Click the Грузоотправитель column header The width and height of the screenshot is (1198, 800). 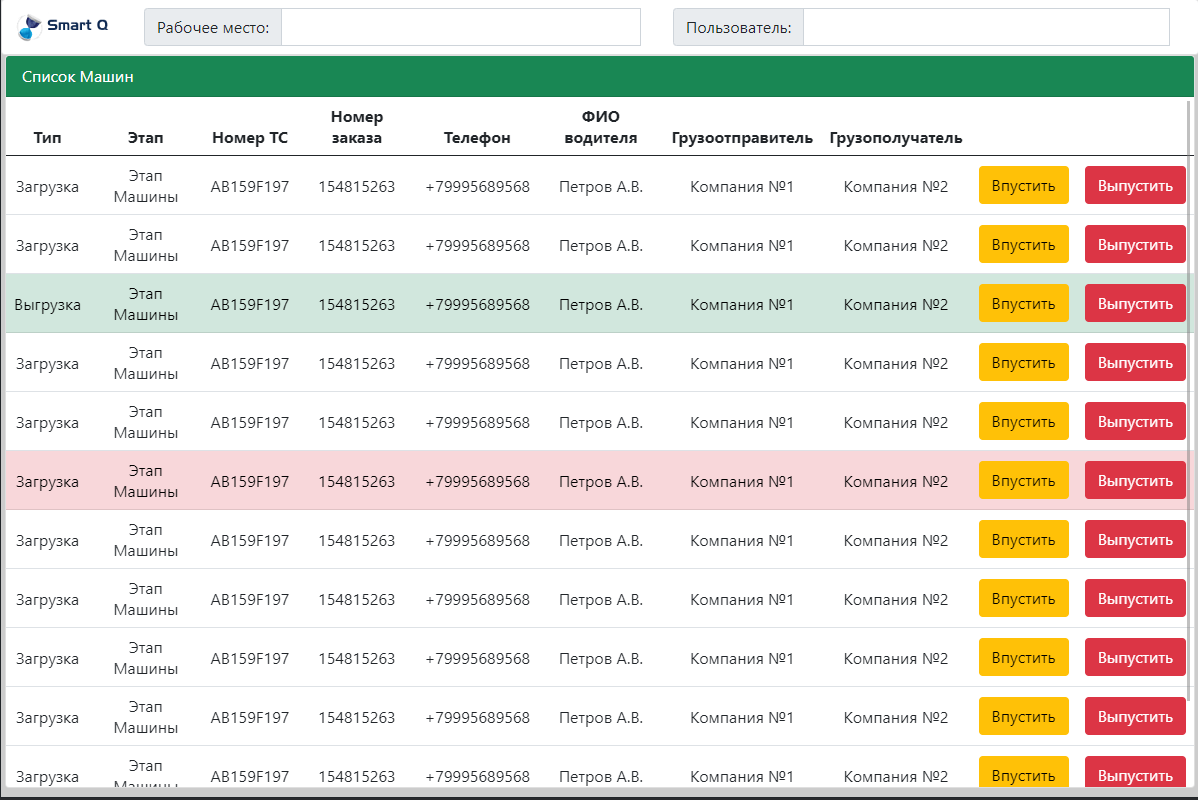tap(742, 138)
